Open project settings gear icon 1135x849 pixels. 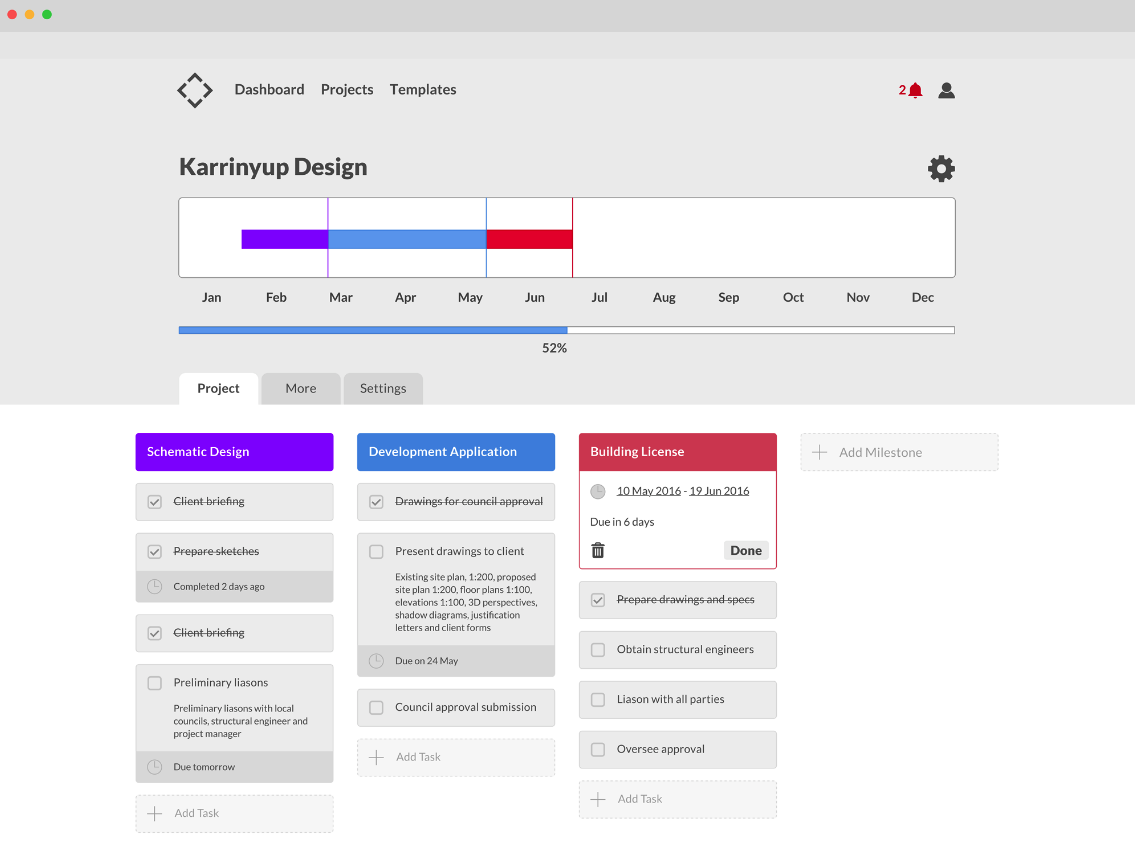coord(941,169)
